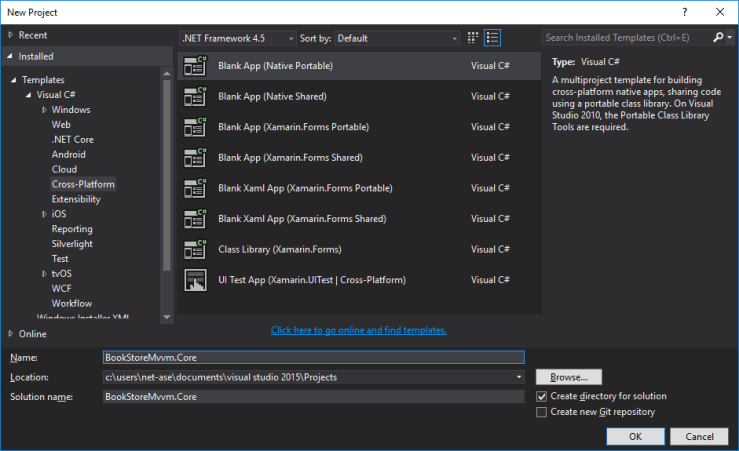Image resolution: width=739 pixels, height=451 pixels.
Task: Click the Browse button
Action: (x=569, y=377)
